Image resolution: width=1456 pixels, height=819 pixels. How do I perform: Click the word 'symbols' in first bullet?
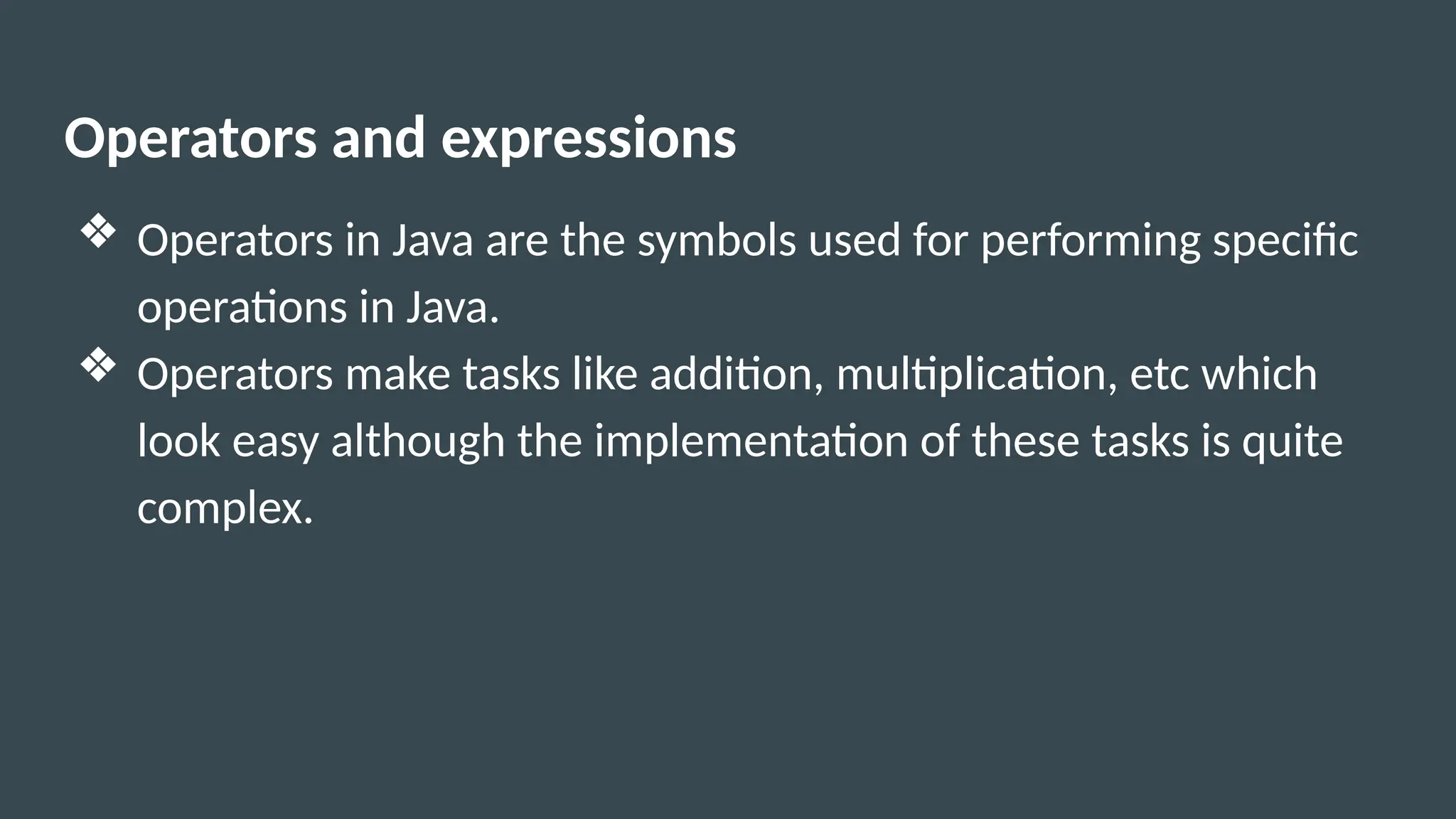[716, 240]
